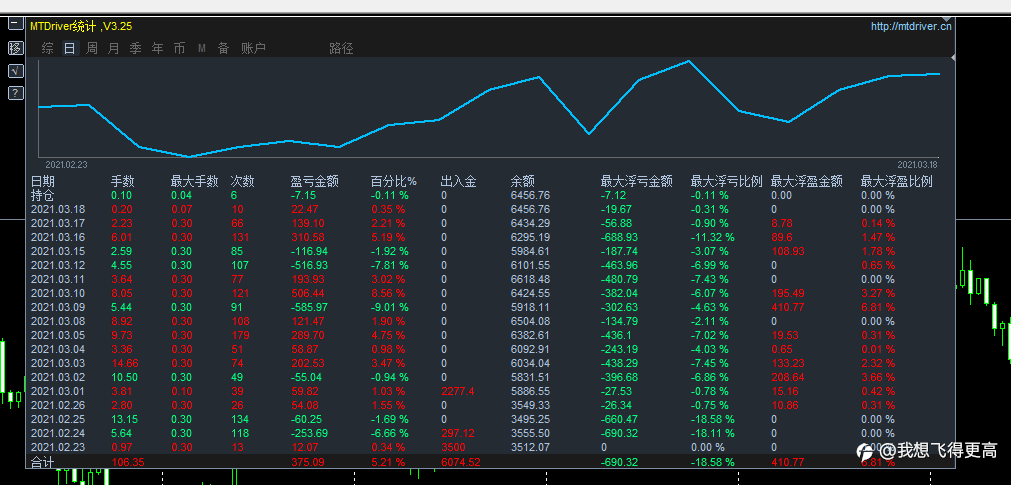This screenshot has width=1011, height=485.
Task: Open the ? help icon
Action: (x=15, y=93)
